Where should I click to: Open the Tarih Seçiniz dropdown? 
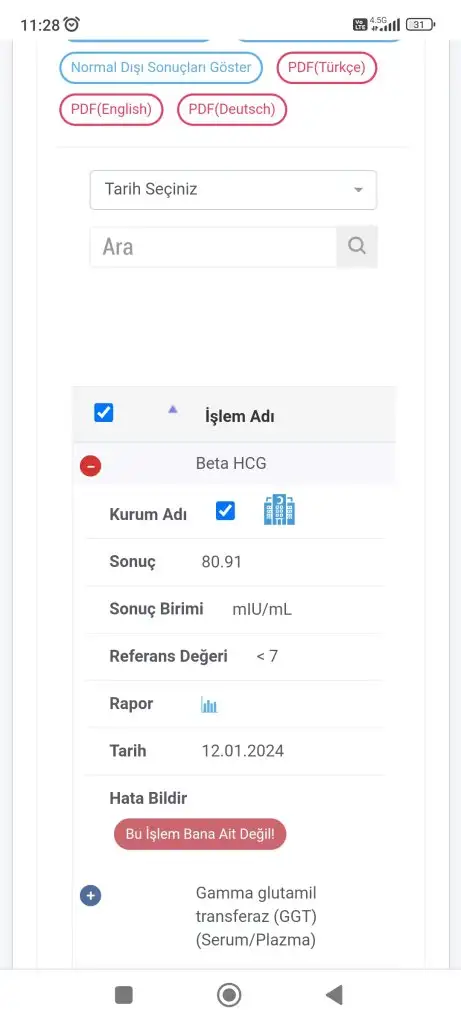point(233,190)
